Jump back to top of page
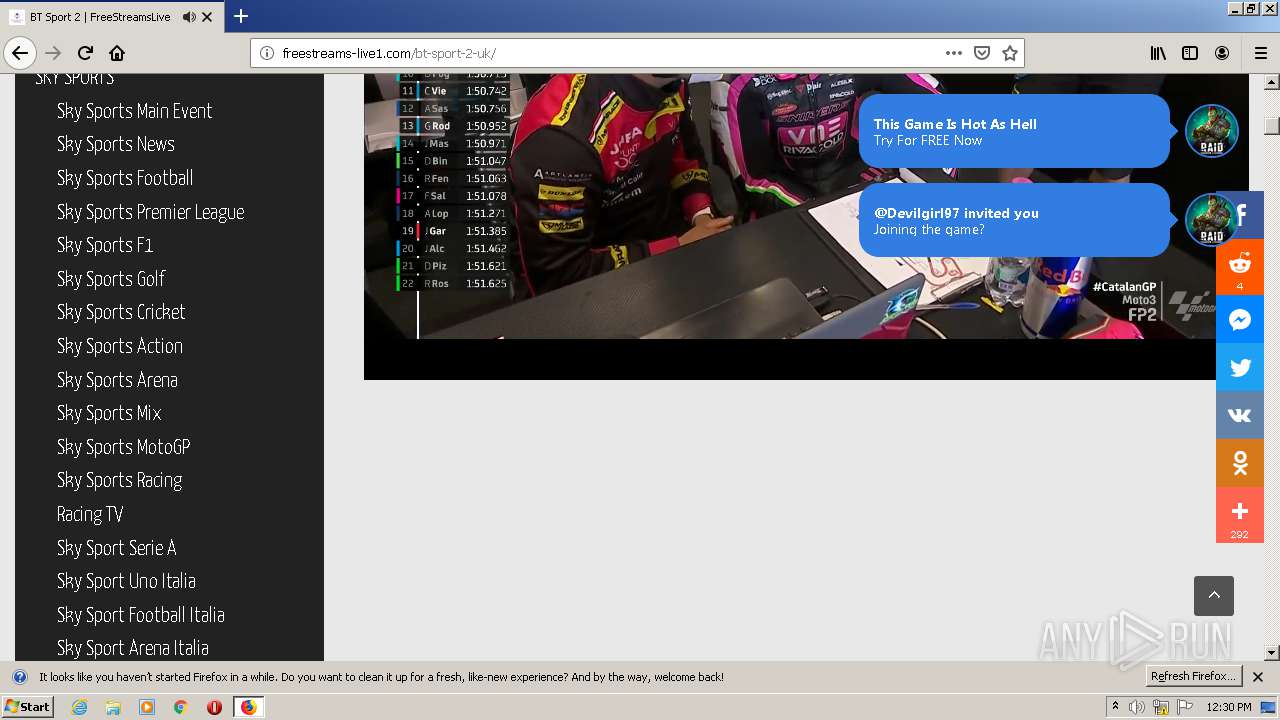Screen dimensions: 1280x720 pyautogui.click(x=1214, y=596)
